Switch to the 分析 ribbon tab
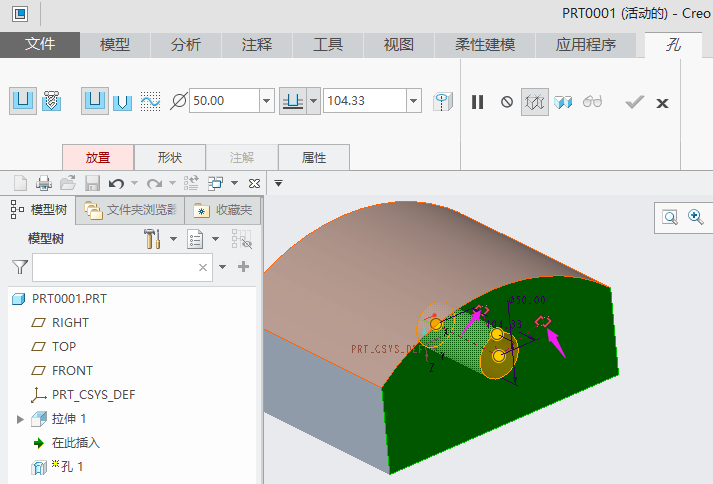The height and width of the screenshot is (484, 713). pyautogui.click(x=186, y=45)
